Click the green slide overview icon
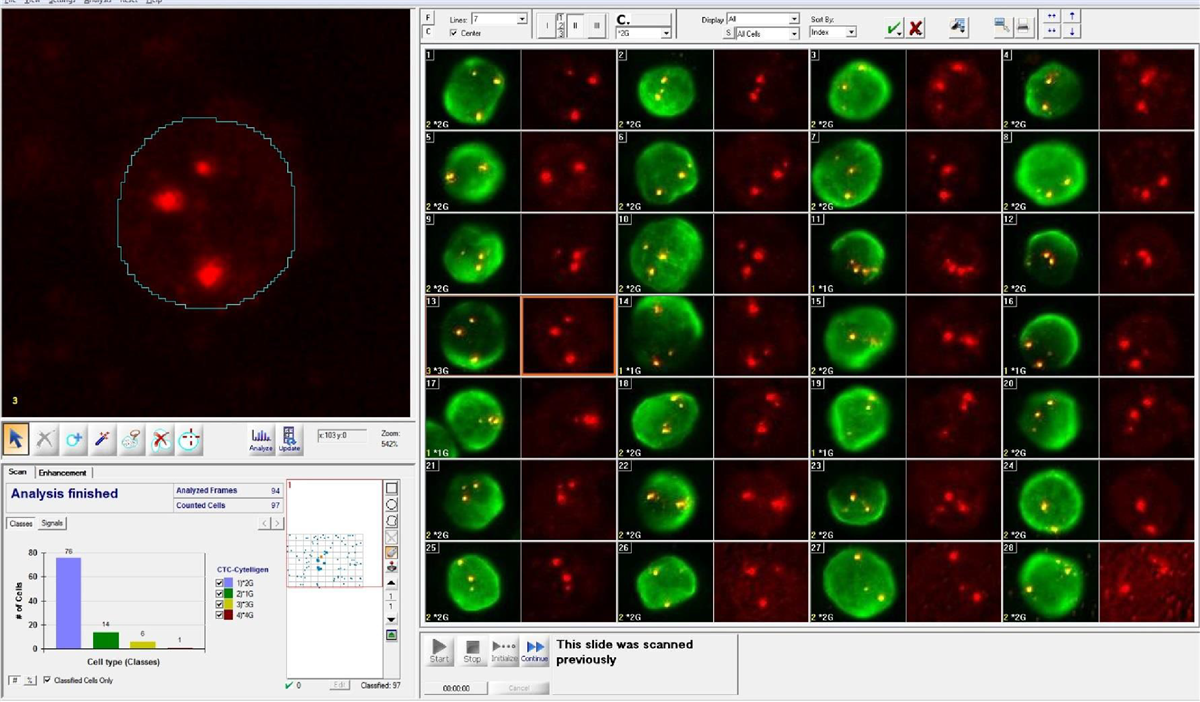The width and height of the screenshot is (1200, 702). pos(392,634)
